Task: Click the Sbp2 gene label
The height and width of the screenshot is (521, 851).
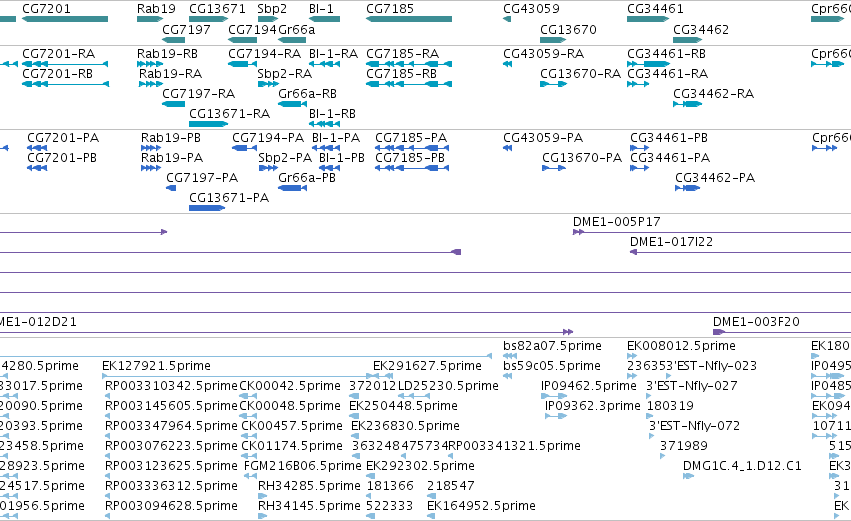Action: click(x=272, y=9)
